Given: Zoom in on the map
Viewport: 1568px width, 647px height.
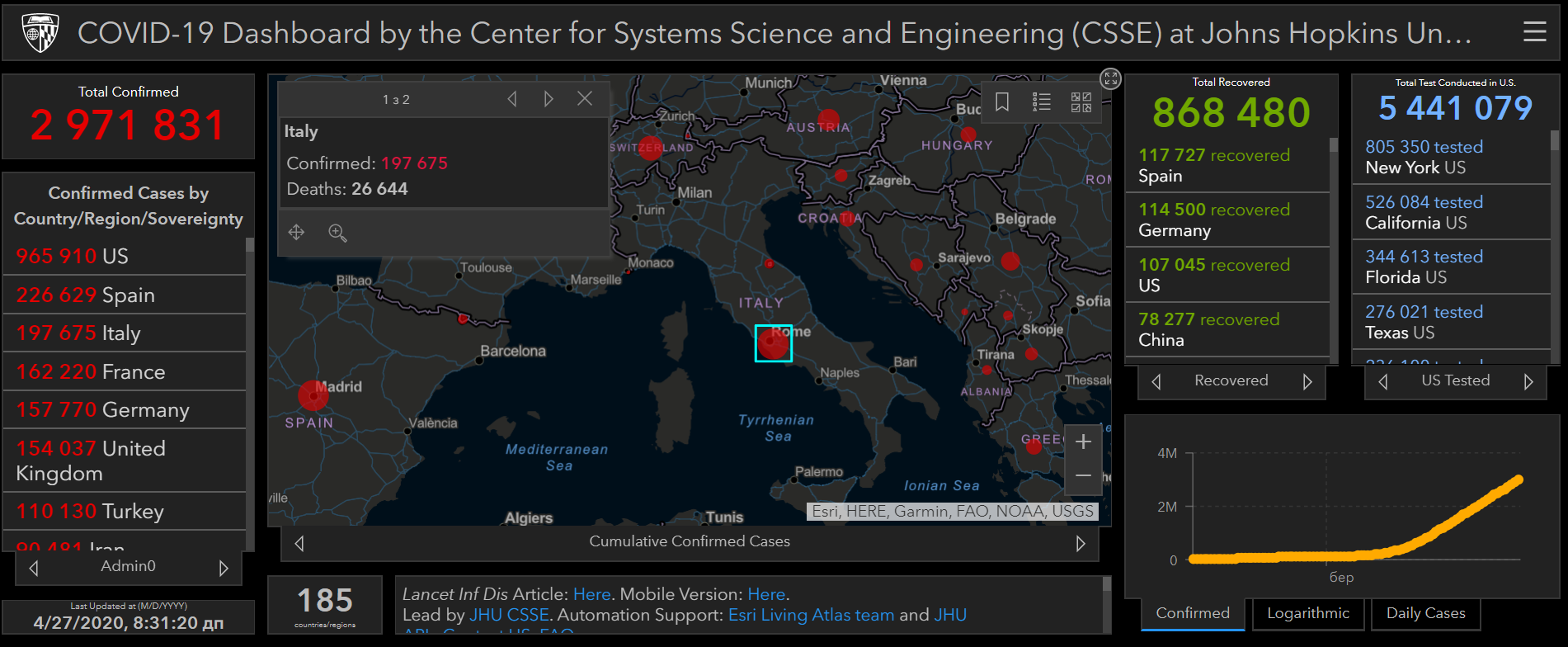Looking at the screenshot, I should (1083, 442).
